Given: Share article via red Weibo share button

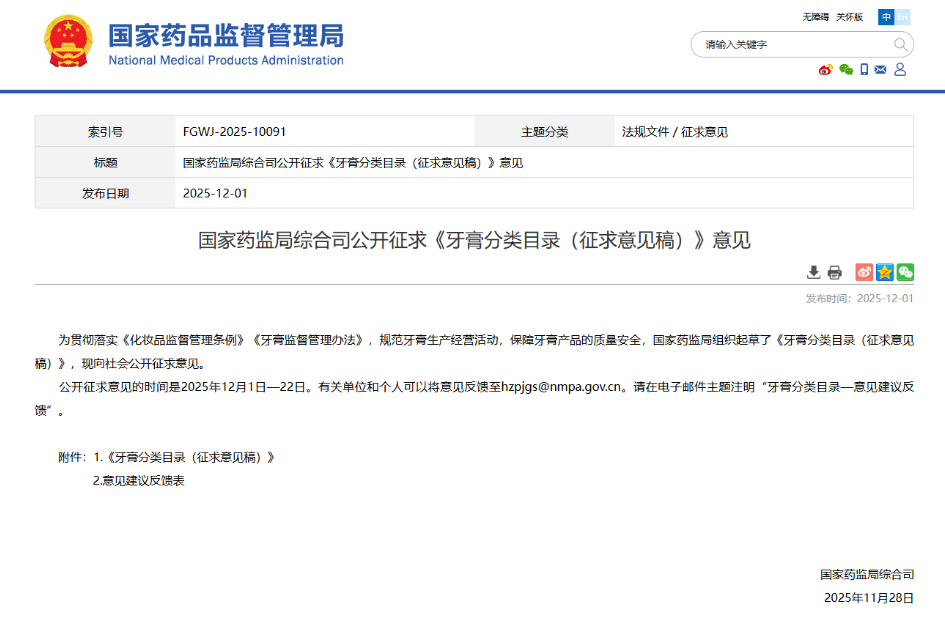Looking at the screenshot, I should [x=864, y=272].
